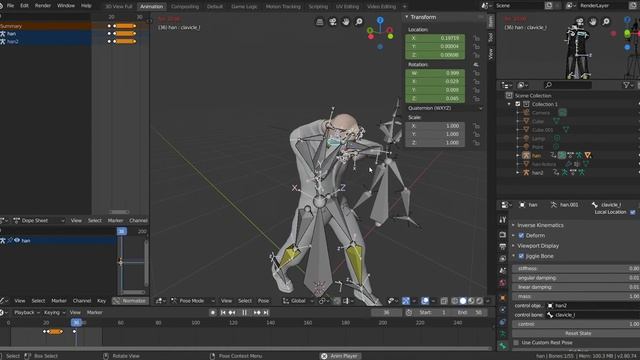The height and width of the screenshot is (360, 640).
Task: Open the Tool properties tab icon
Action: click(x=502, y=220)
